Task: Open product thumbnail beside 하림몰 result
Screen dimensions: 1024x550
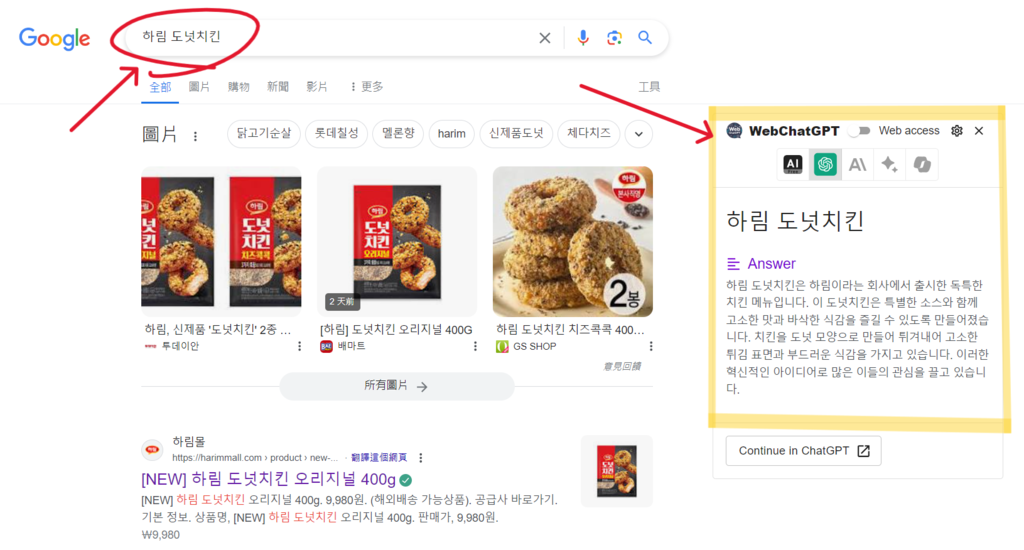Action: [616, 471]
